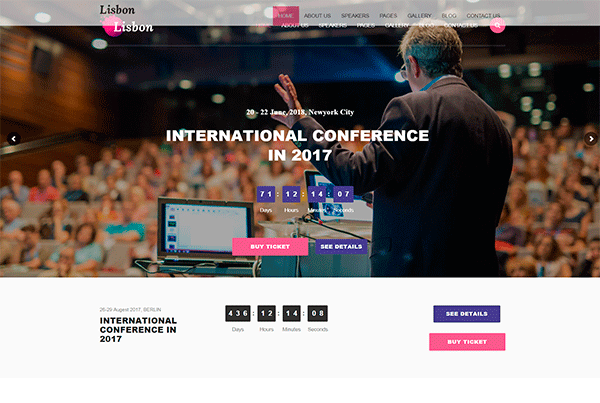600x403 pixels.
Task: Click See Details button below the banner
Action: coord(466,314)
